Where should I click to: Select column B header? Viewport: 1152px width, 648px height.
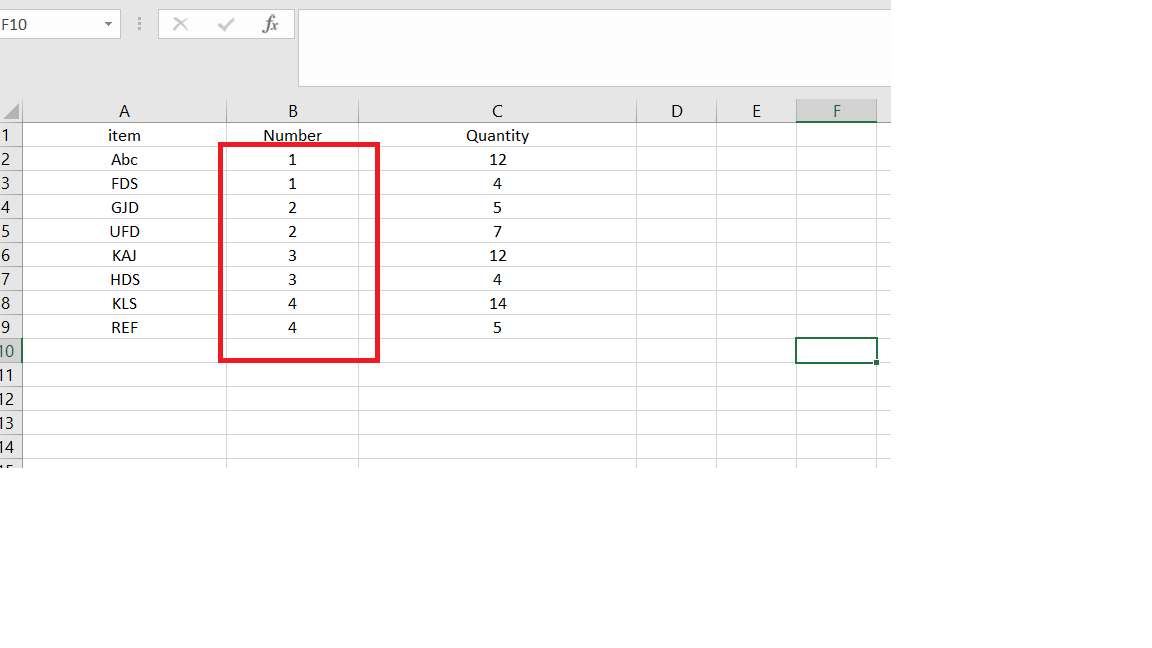tap(292, 111)
